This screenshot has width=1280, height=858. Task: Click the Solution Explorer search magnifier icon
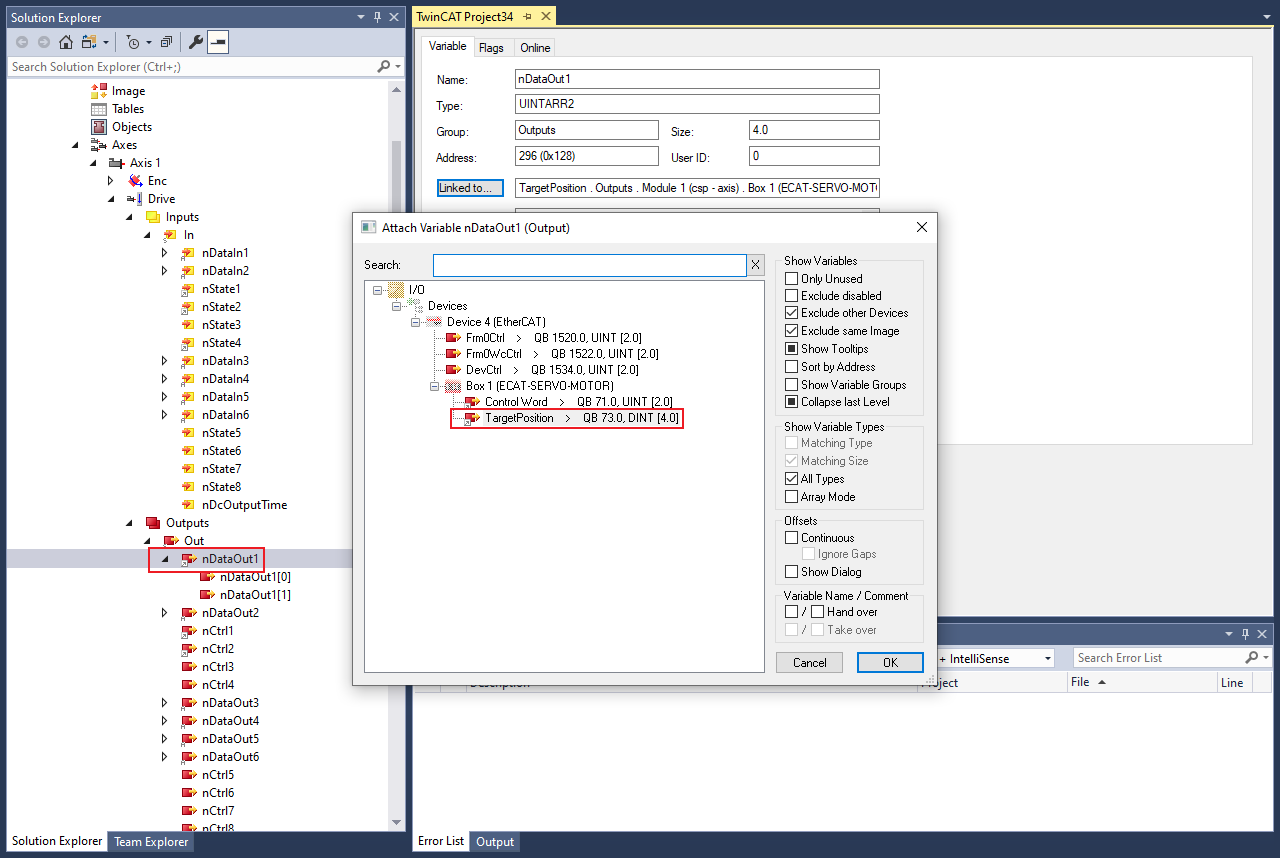click(384, 67)
